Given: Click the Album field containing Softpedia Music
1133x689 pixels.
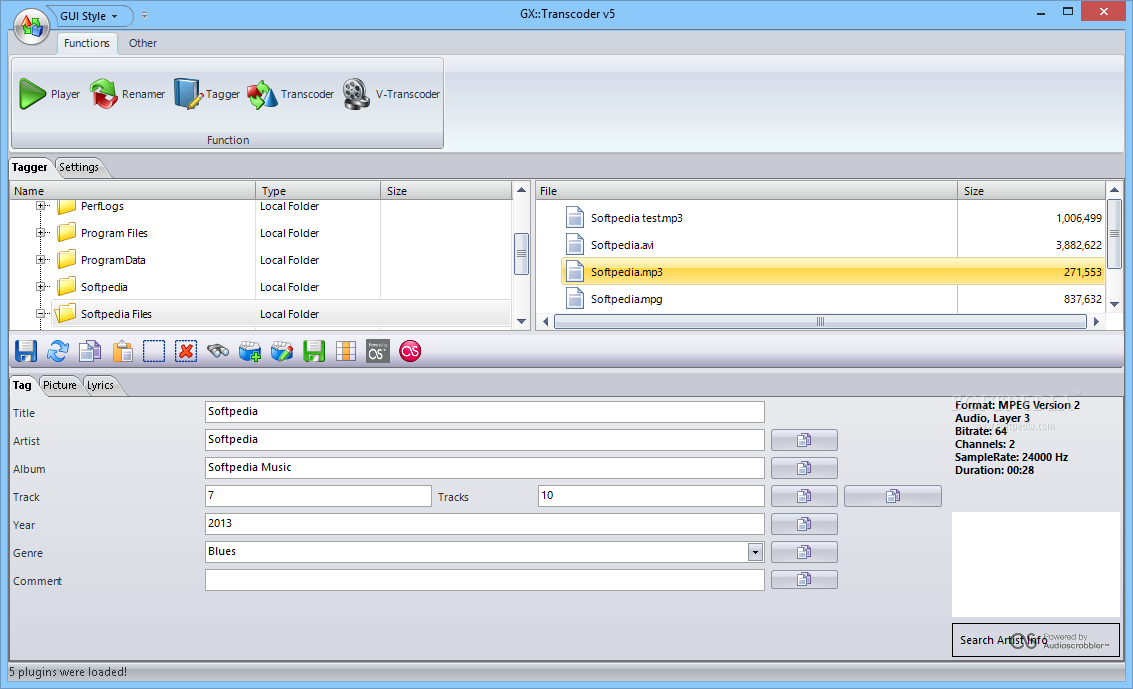Looking at the screenshot, I should click(485, 468).
